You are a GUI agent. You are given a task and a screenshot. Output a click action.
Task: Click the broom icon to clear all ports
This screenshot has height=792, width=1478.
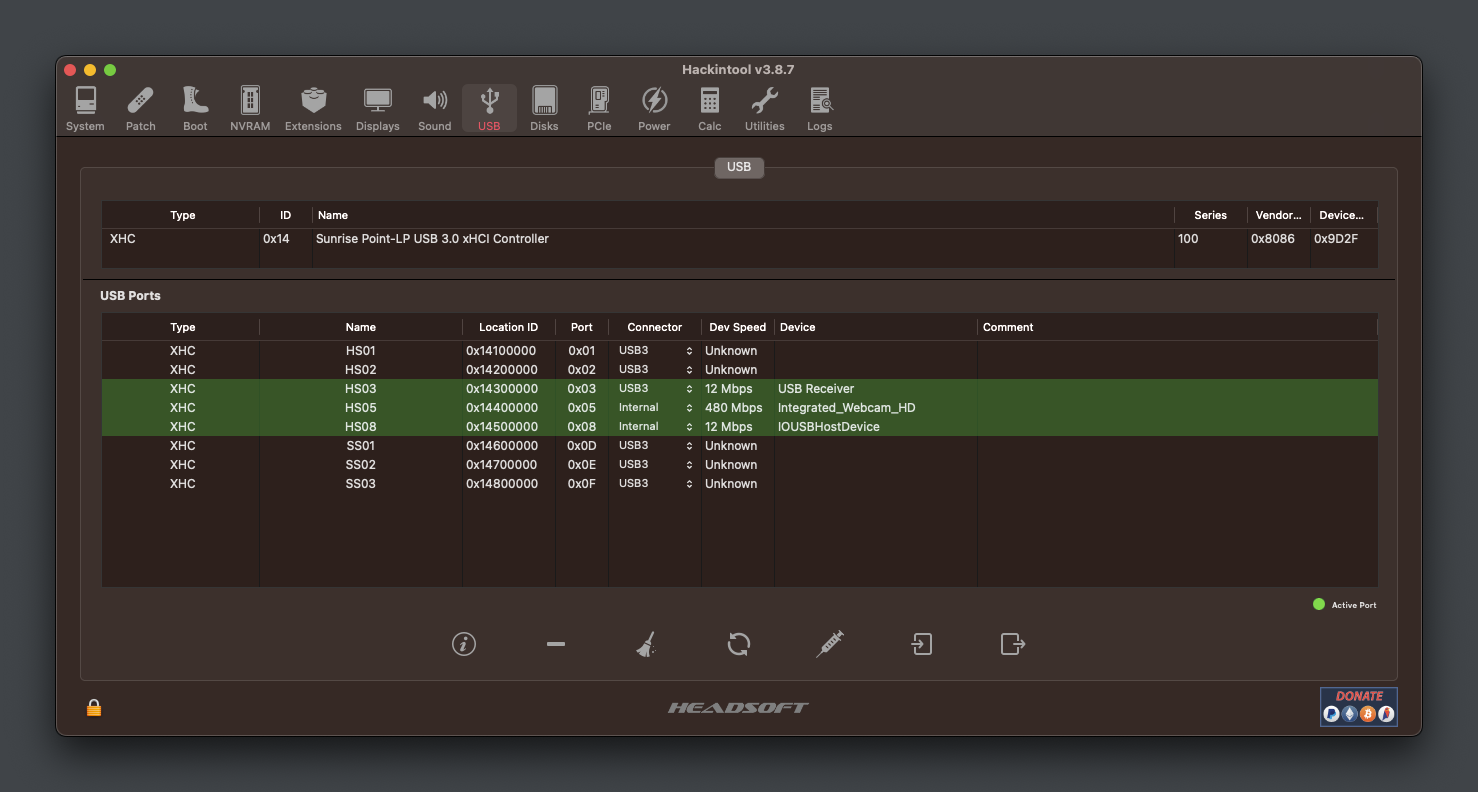pos(647,644)
